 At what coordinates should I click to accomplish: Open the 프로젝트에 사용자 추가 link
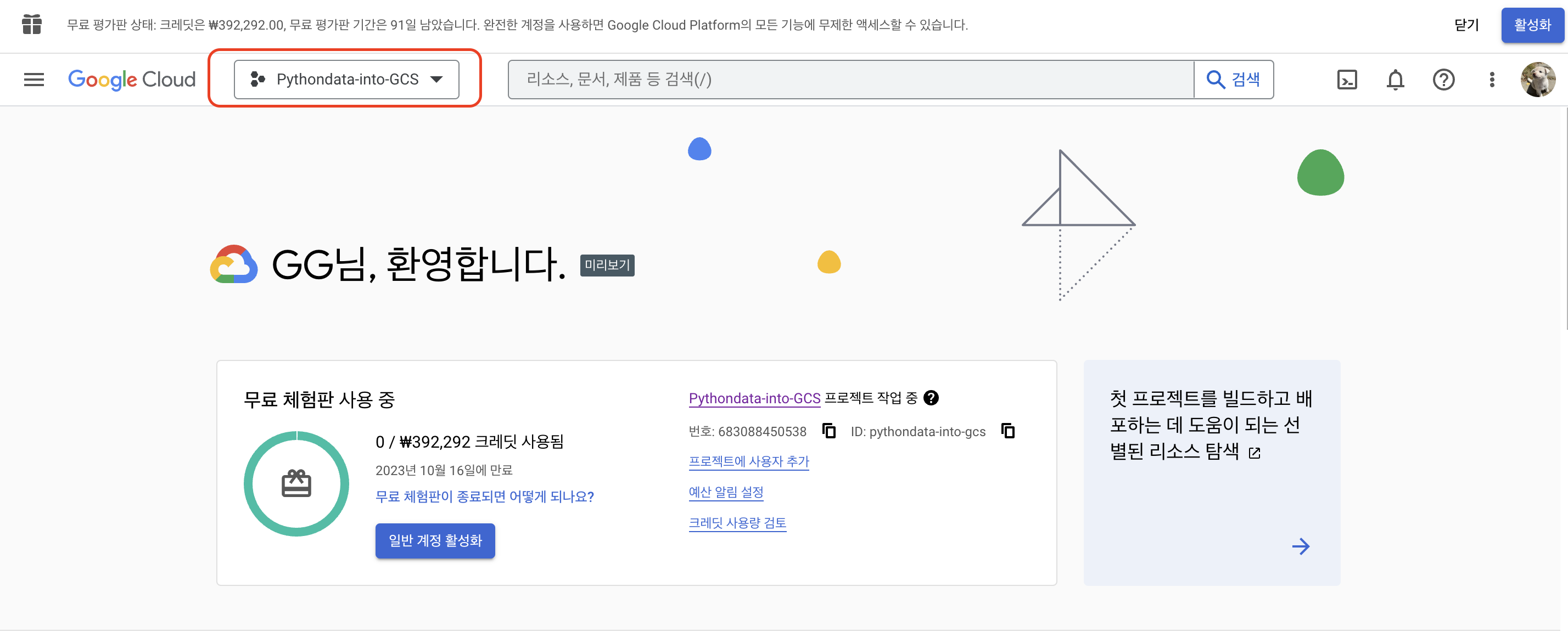748,461
